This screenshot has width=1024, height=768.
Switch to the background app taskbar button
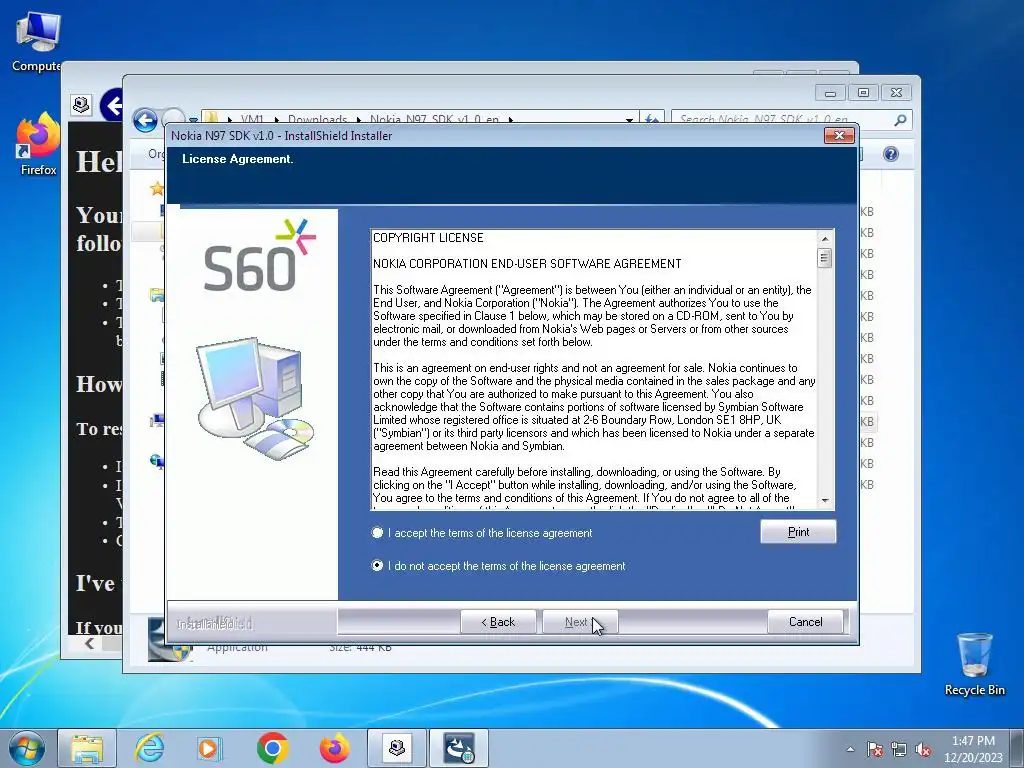pyautogui.click(x=397, y=748)
